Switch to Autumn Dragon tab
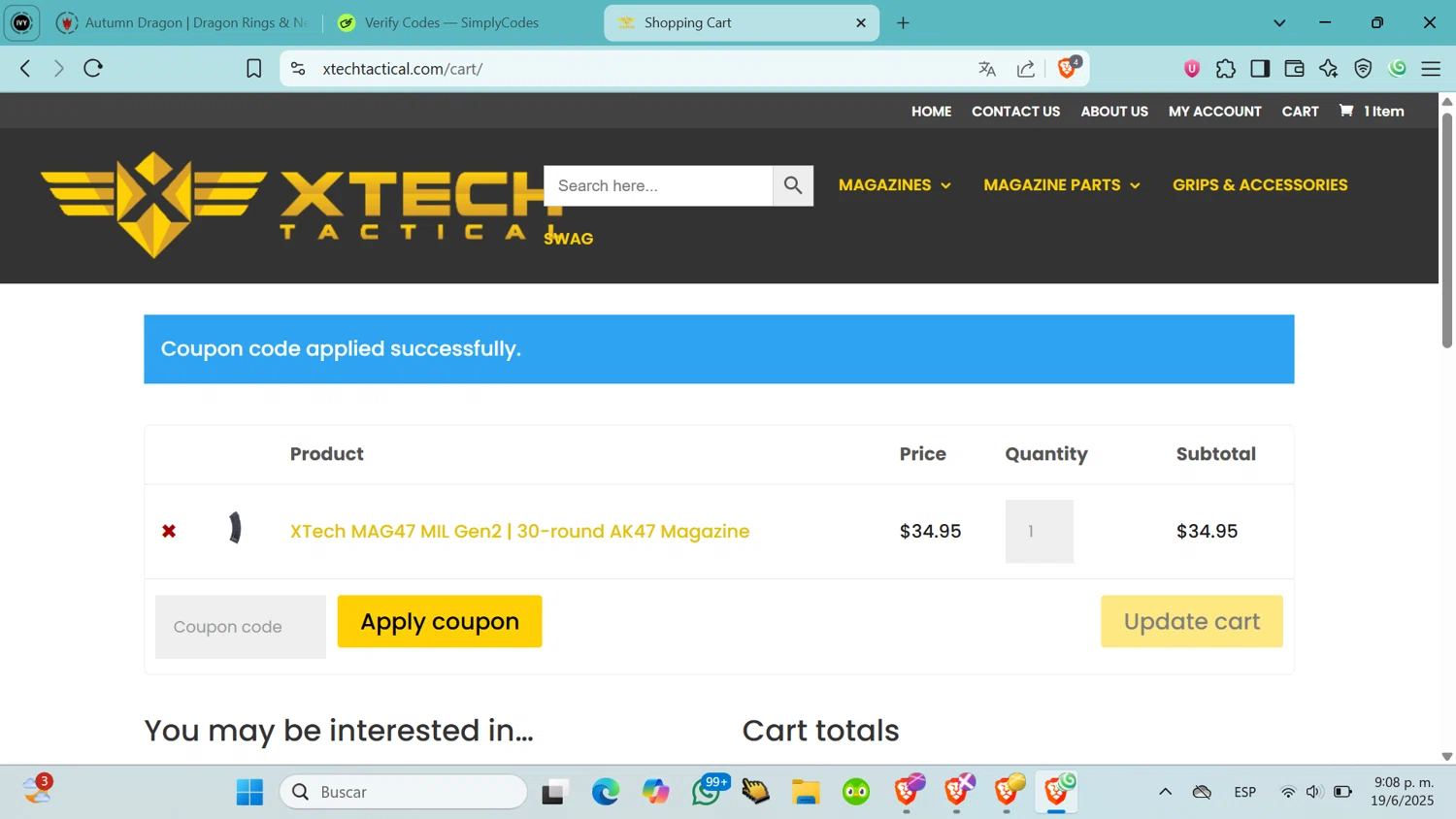The width and height of the screenshot is (1456, 819). [x=184, y=22]
